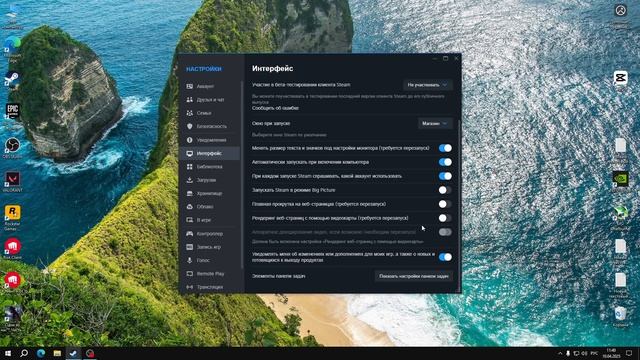Open Уведомления section alert icon
This screenshot has width=640, height=360.
[x=189, y=140]
